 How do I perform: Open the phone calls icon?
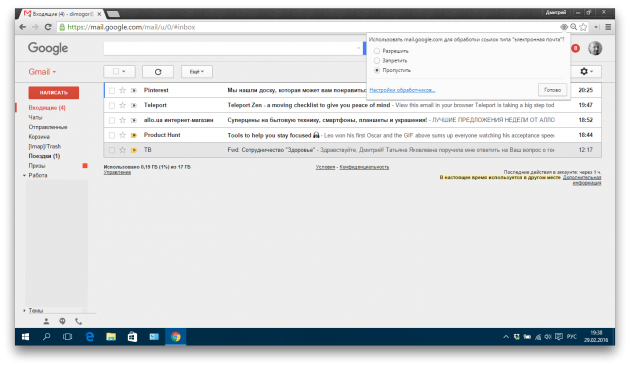[78, 321]
